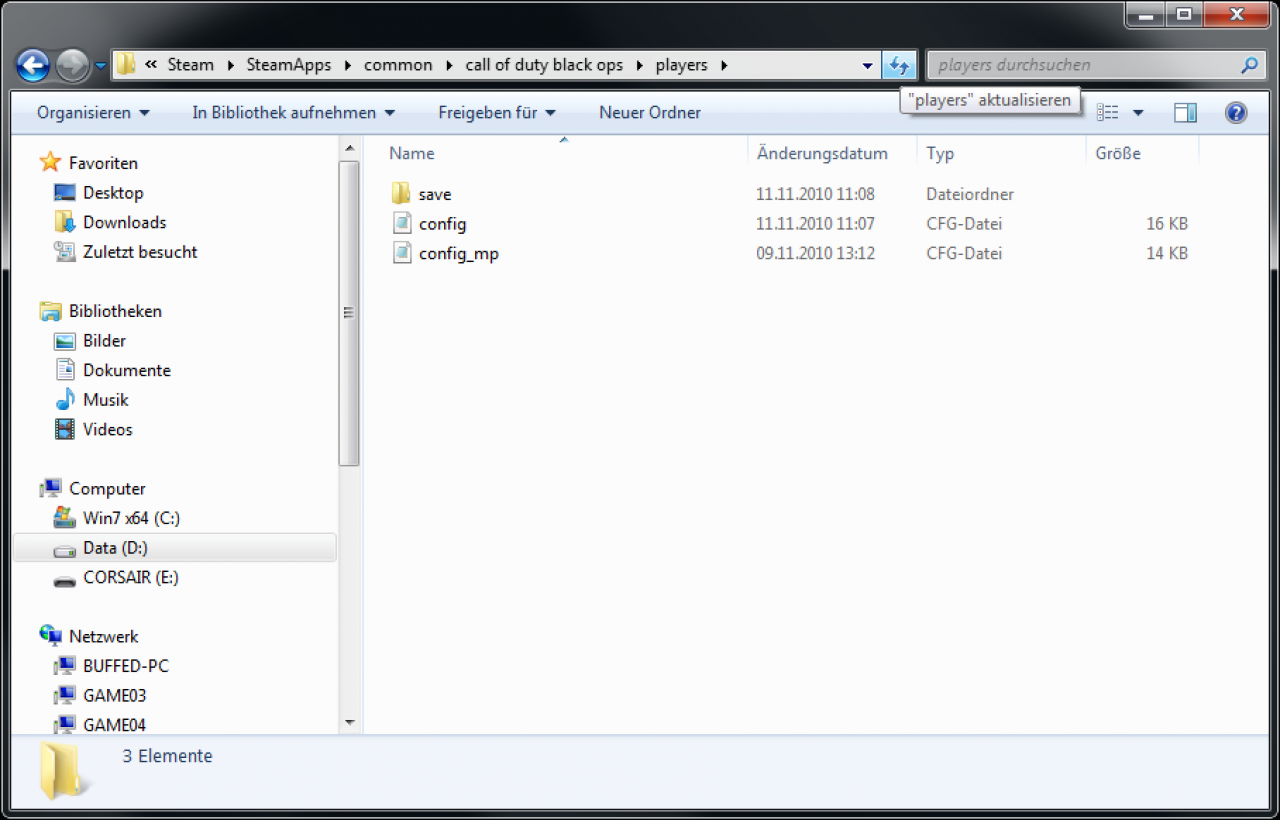Viewport: 1280px width, 820px height.
Task: Open the Videos library
Action: pos(108,429)
